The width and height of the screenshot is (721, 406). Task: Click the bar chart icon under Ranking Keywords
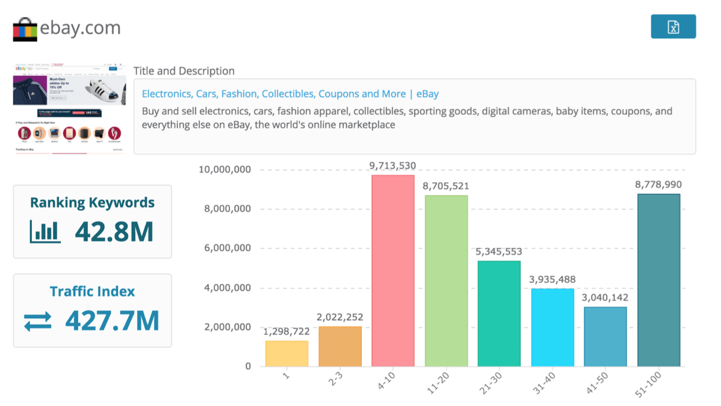coord(46,232)
